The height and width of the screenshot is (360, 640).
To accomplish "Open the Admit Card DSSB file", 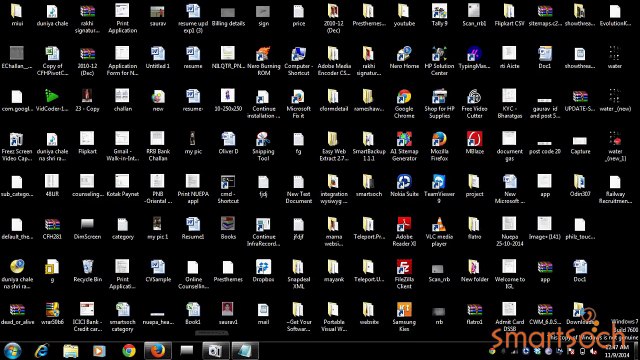I will 509,317.
